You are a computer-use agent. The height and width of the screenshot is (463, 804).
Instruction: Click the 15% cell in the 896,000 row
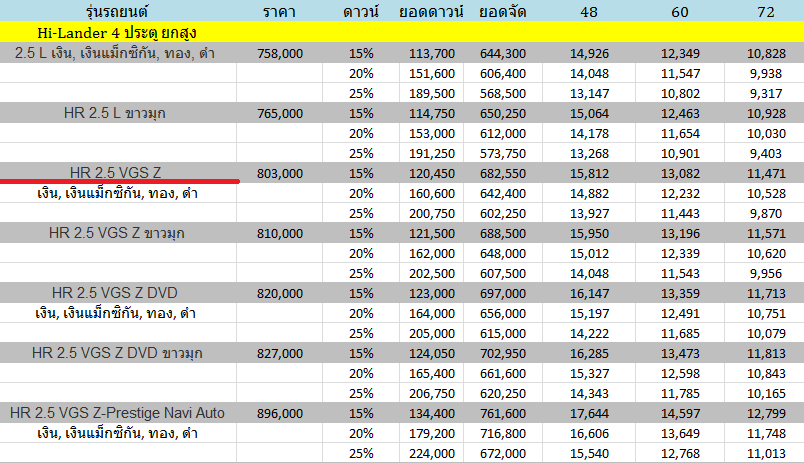pos(361,414)
